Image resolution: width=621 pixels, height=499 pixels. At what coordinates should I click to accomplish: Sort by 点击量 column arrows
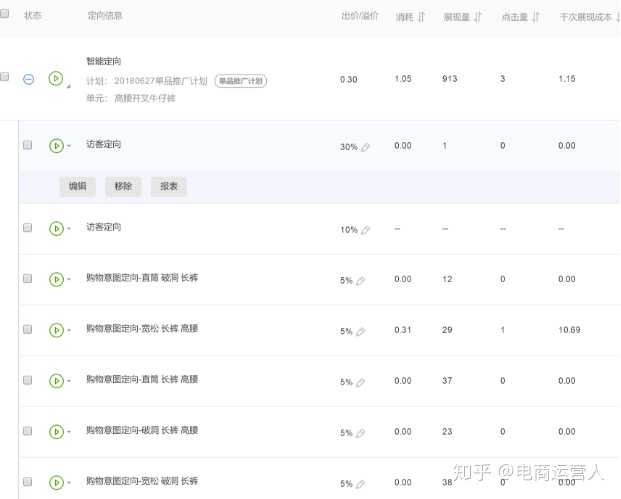point(536,17)
